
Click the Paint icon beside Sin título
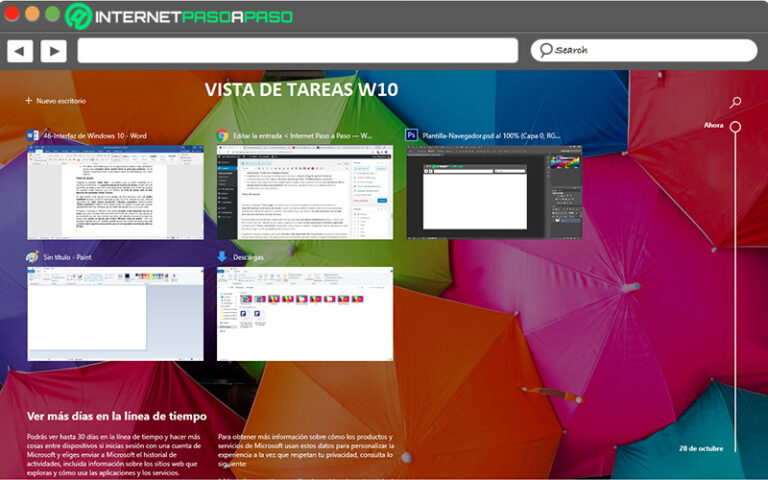point(33,257)
